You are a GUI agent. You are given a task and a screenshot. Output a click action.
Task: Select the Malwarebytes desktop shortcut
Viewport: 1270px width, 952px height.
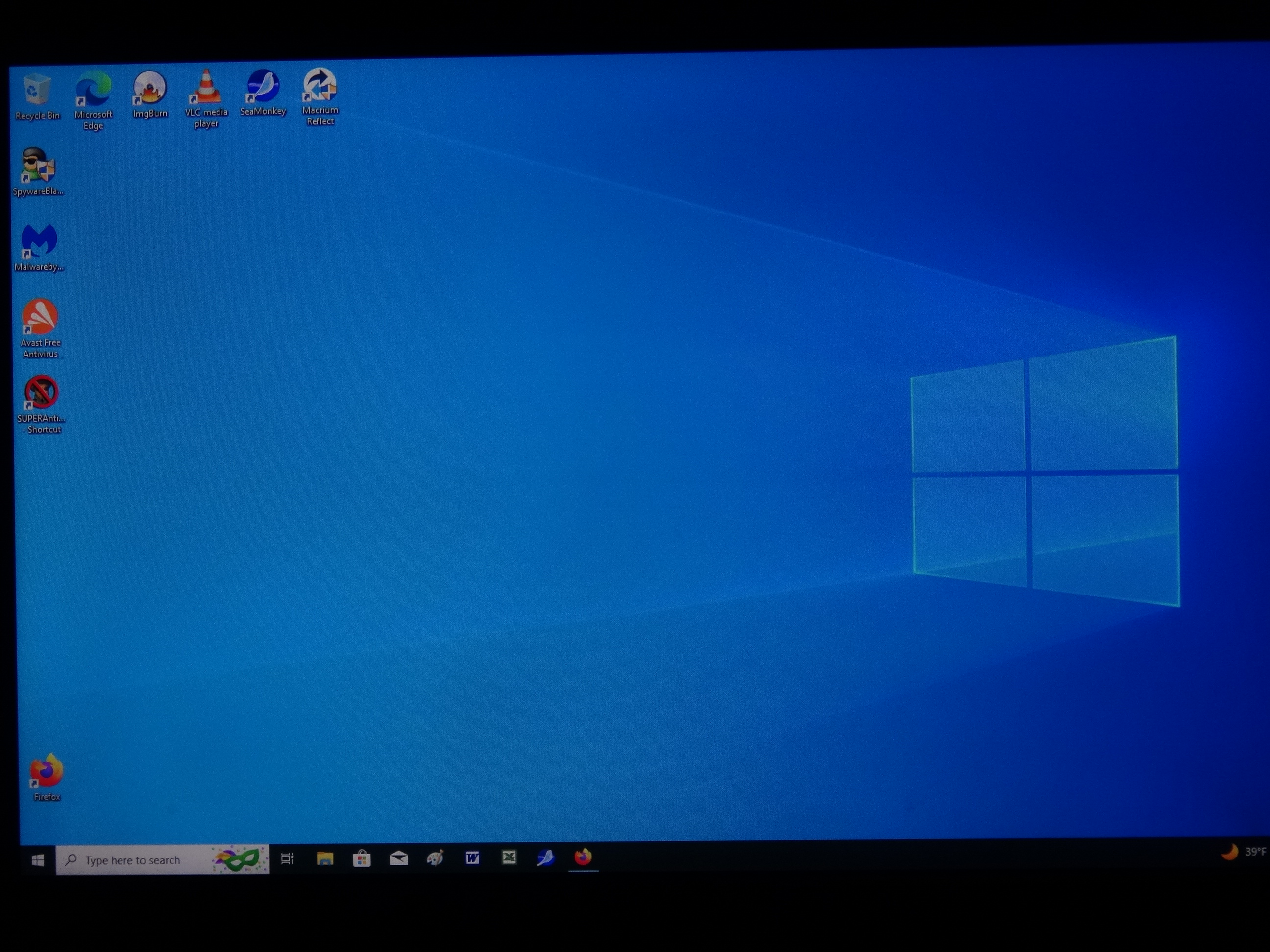(39, 247)
